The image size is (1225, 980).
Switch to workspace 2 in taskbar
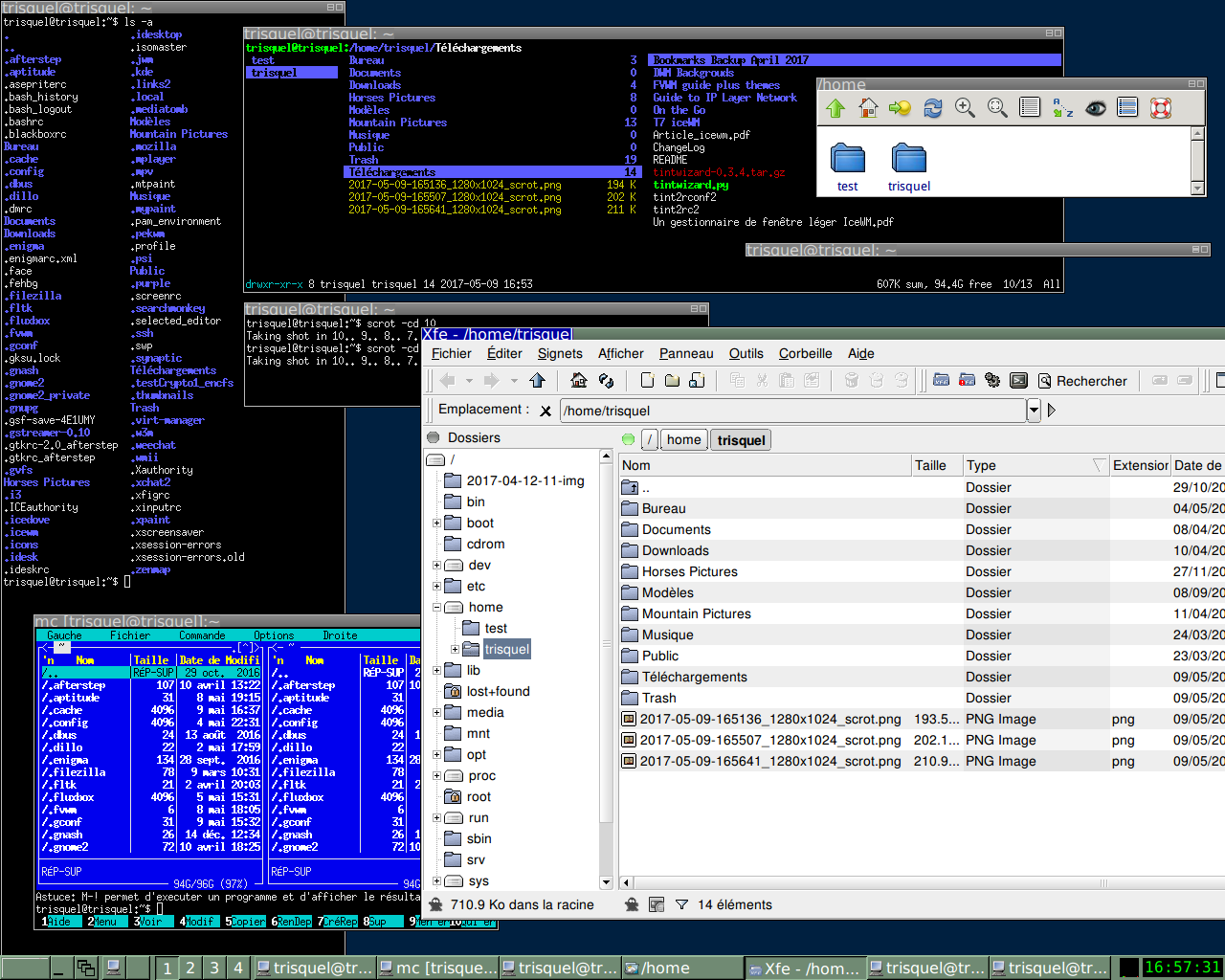pyautogui.click(x=189, y=968)
